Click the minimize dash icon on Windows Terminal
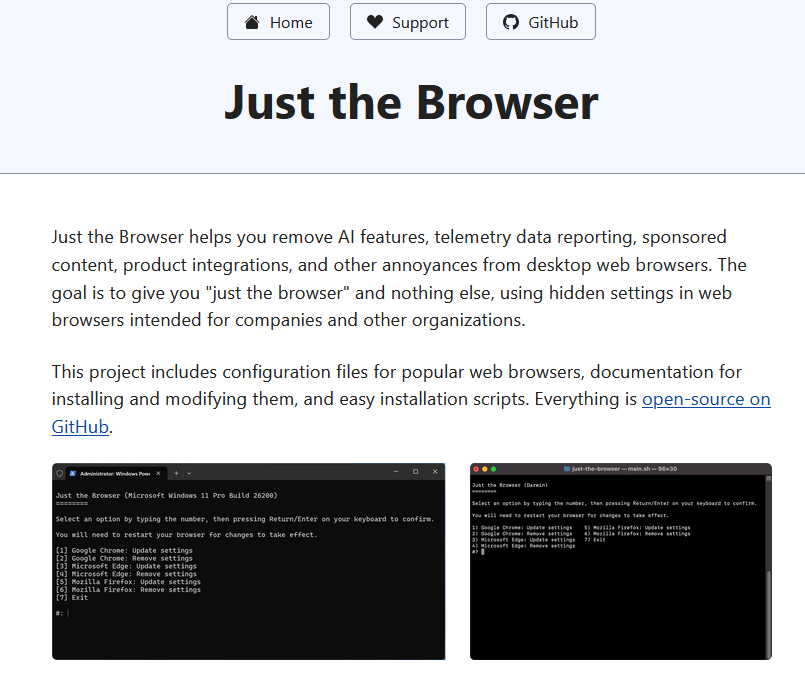 [x=396, y=471]
